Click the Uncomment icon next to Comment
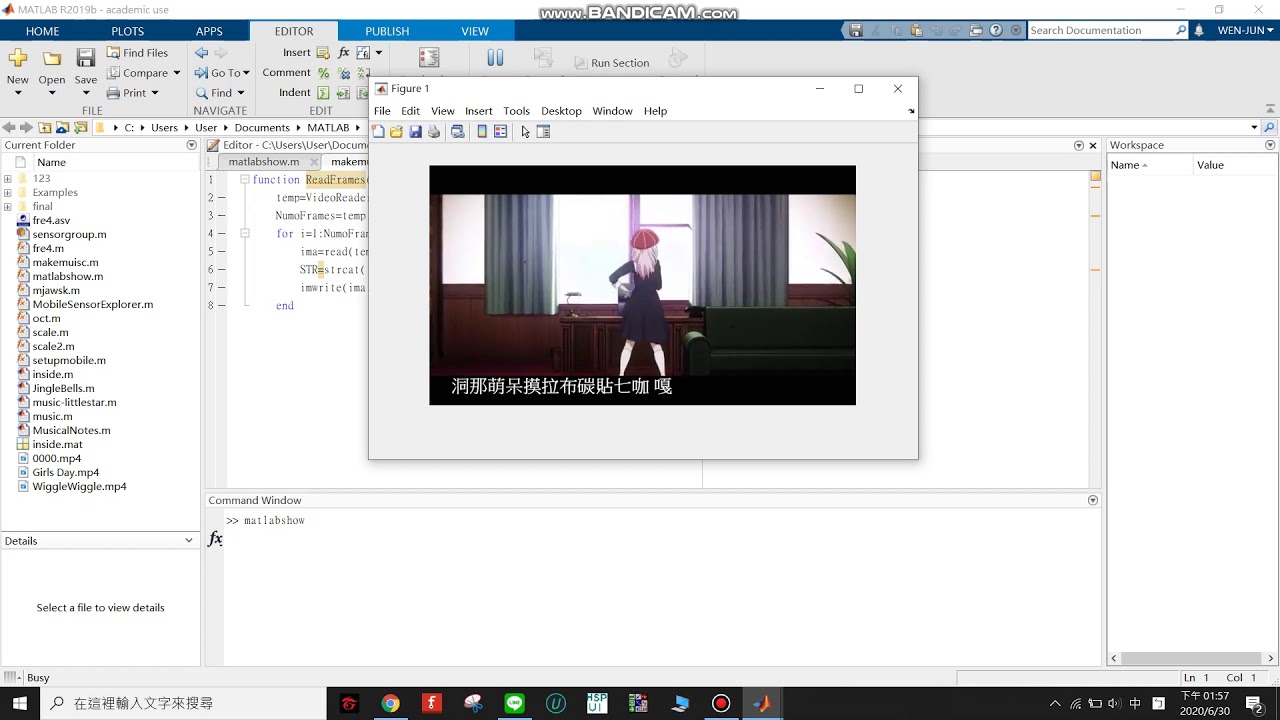Viewport: 1280px width, 720px height. [x=344, y=73]
